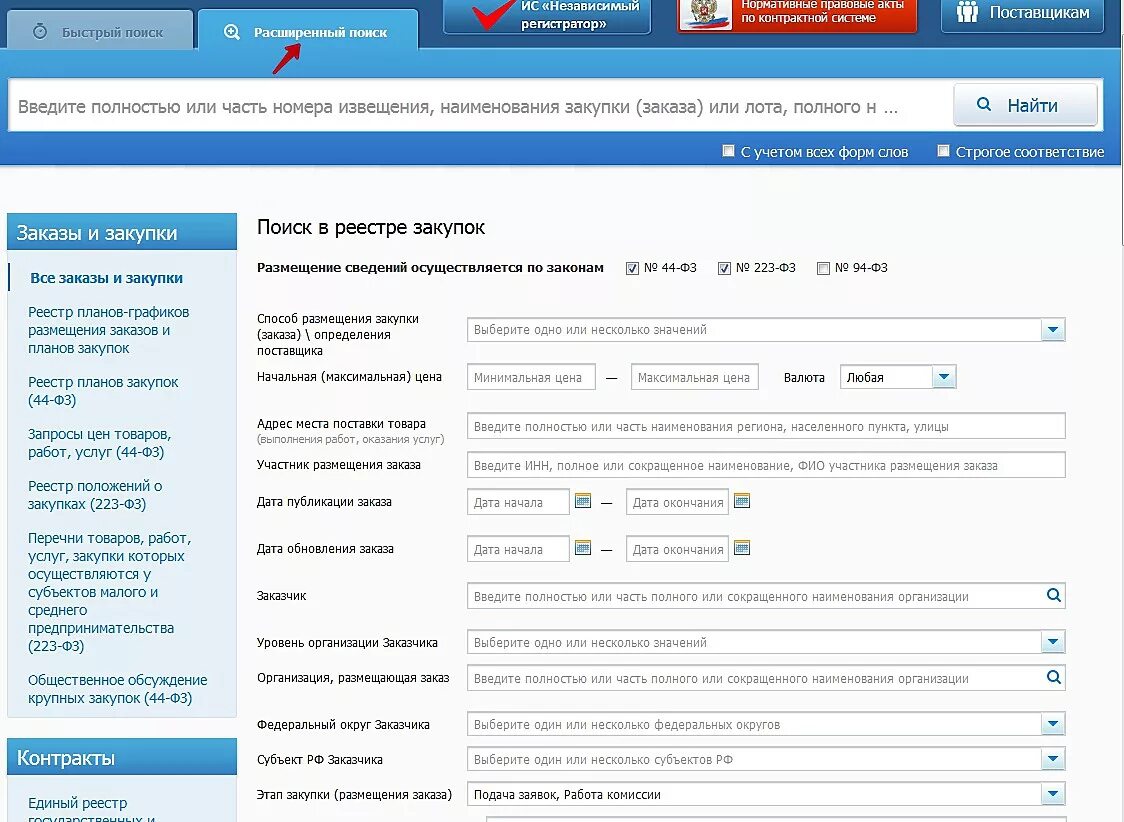Click Дата начала field of Дата обновления заказа
Viewport: 1124px width, 822px height.
[x=518, y=549]
